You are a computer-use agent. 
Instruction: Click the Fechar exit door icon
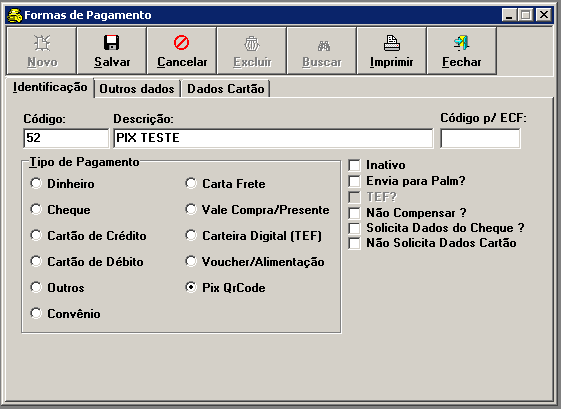coord(462,43)
